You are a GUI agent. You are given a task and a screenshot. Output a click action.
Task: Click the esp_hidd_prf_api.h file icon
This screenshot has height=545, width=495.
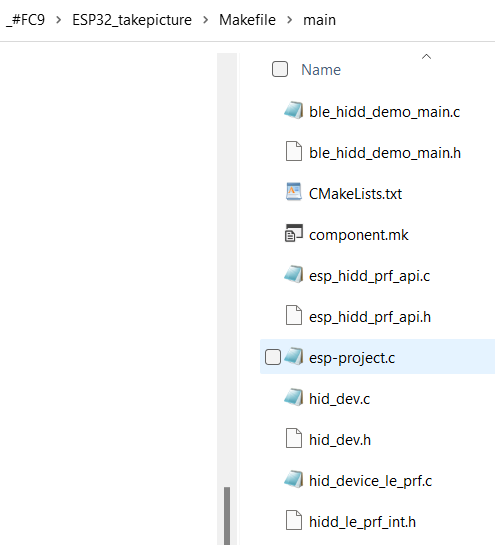(x=293, y=315)
